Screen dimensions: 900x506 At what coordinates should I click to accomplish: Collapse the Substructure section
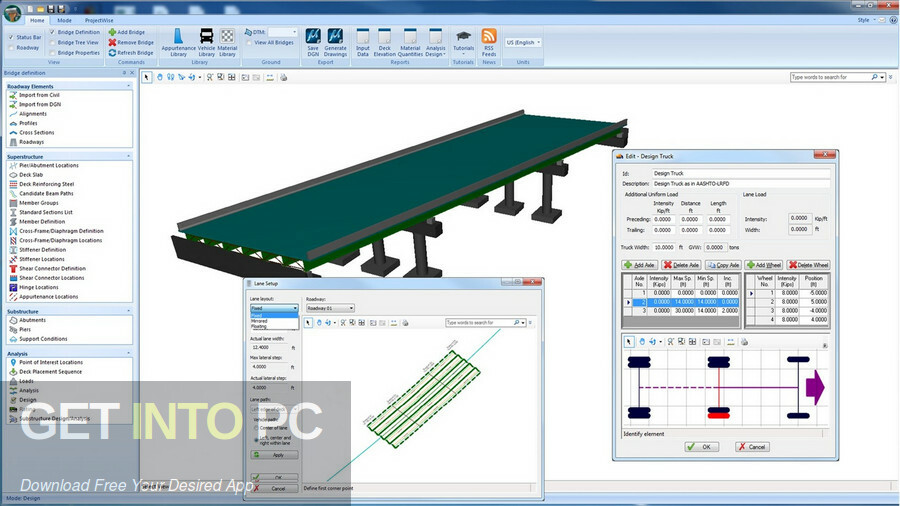click(128, 312)
